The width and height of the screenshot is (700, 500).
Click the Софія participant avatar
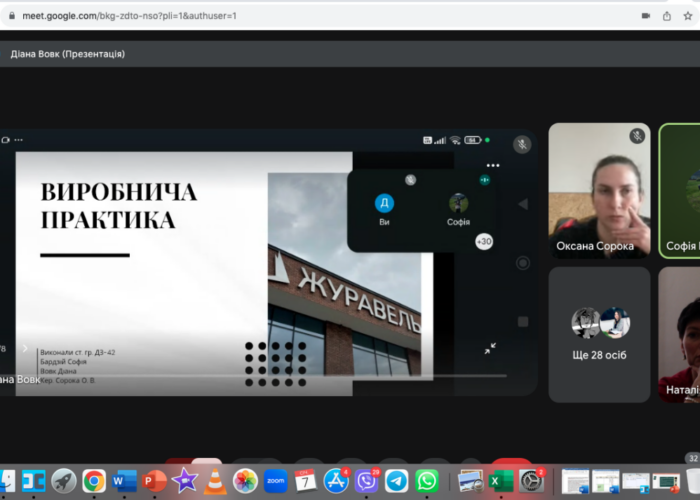coord(458,203)
